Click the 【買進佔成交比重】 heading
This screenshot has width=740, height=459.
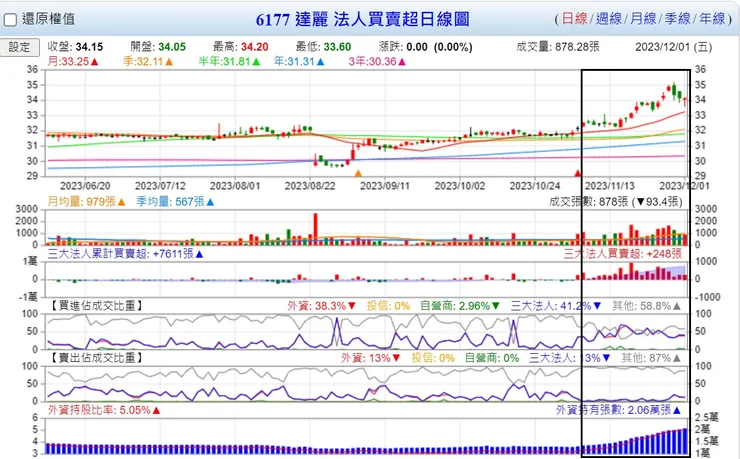point(97,306)
